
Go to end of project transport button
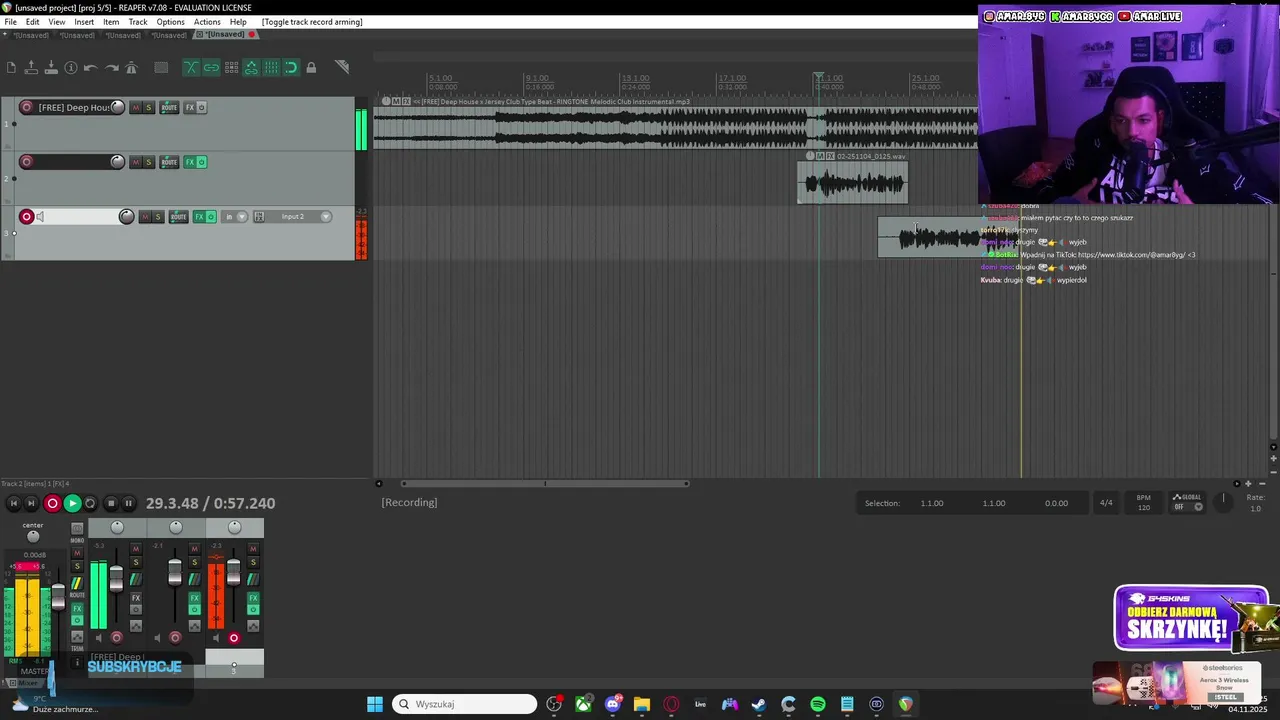(31, 504)
